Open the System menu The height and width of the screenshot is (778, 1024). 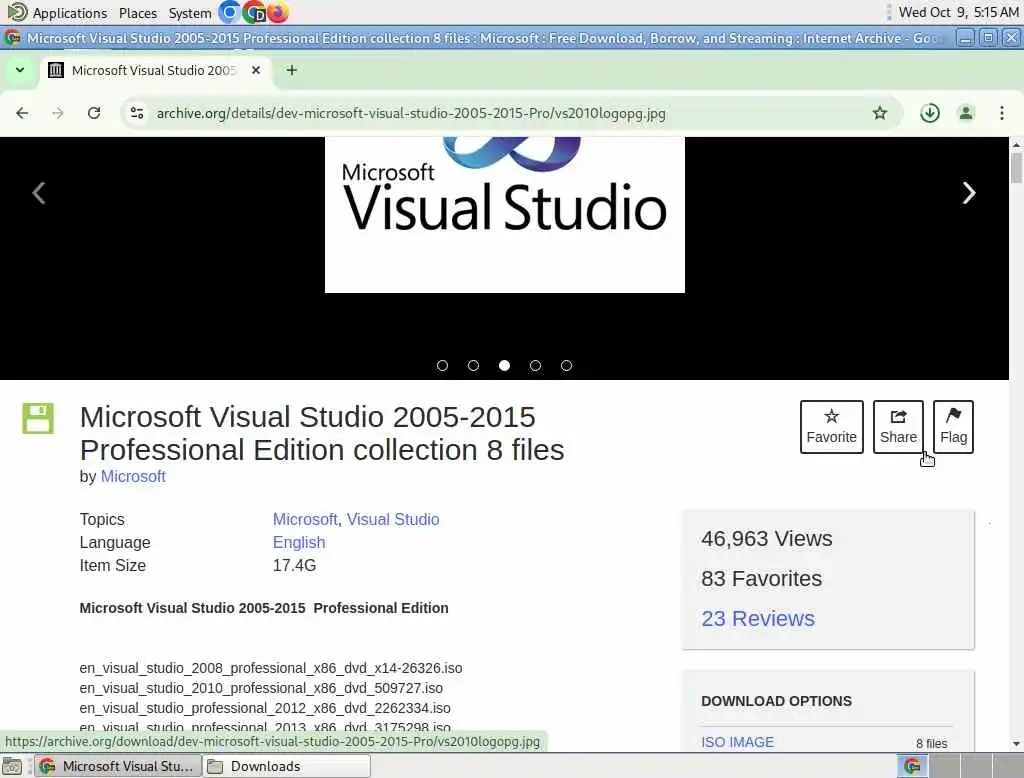[190, 13]
